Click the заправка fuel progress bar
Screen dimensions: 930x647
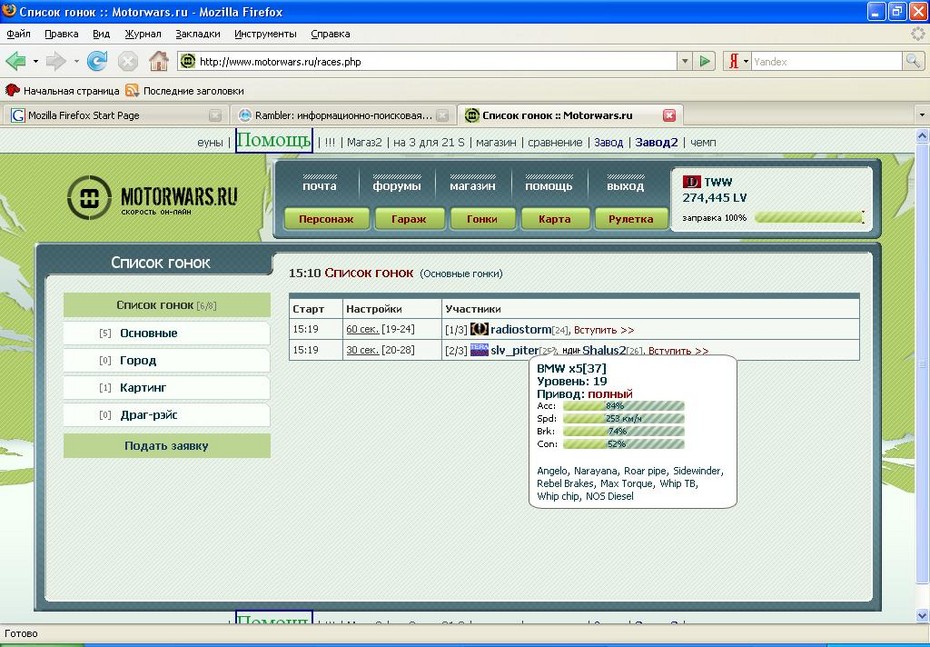[x=808, y=218]
